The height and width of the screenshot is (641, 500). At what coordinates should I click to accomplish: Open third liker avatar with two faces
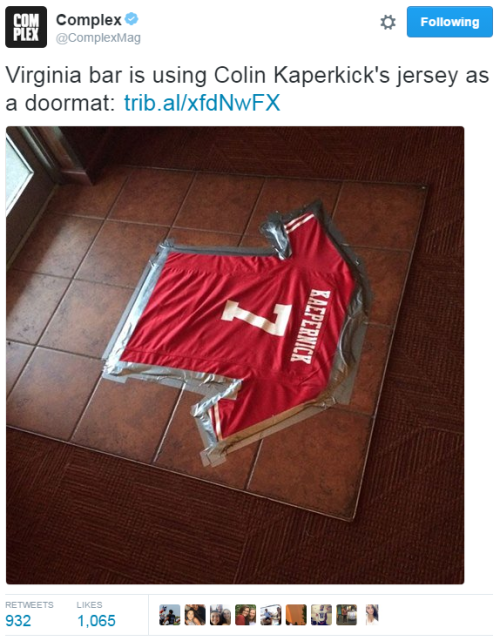point(220,615)
